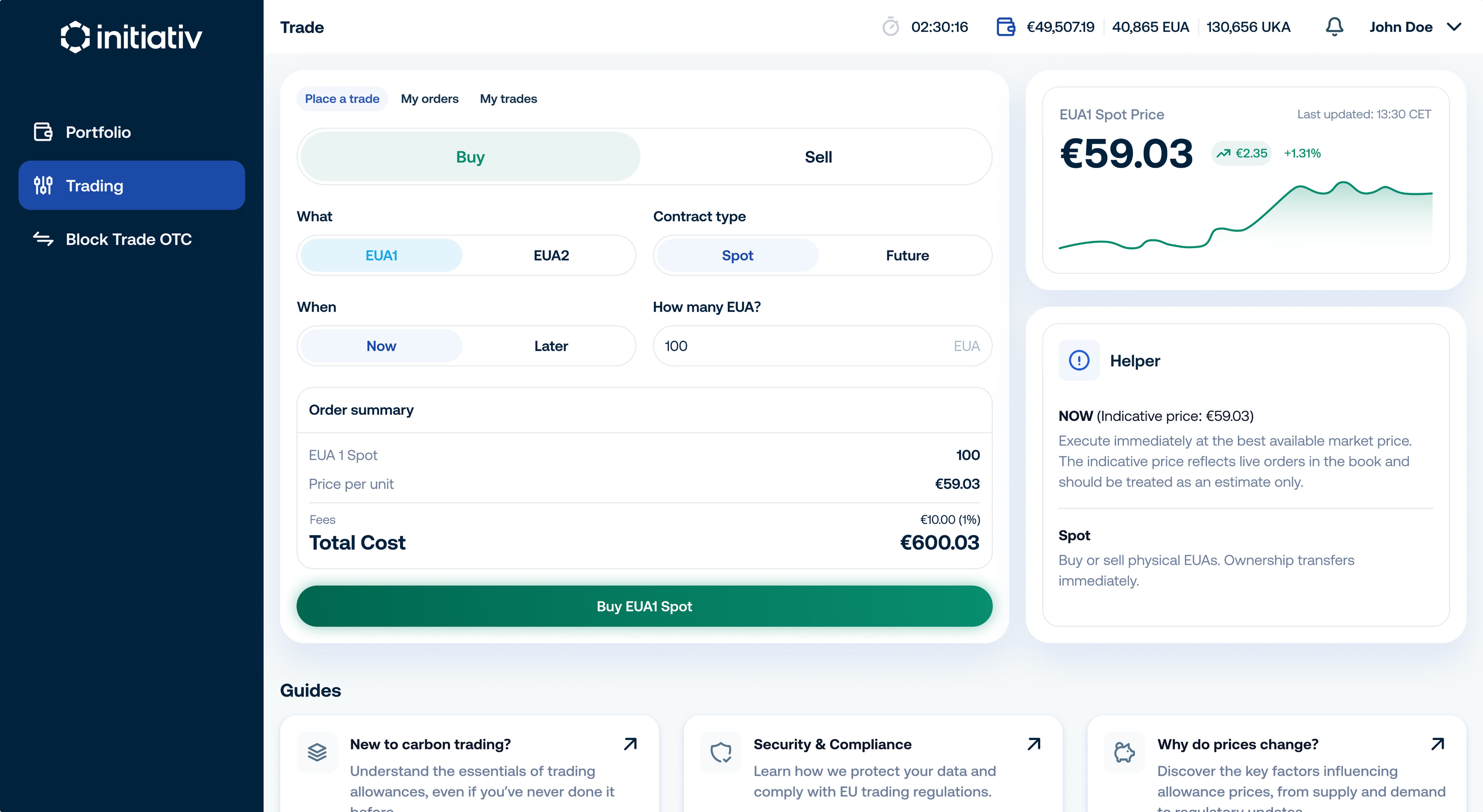Open Block Trade OTC page
The height and width of the screenshot is (812, 1483).
[132, 239]
